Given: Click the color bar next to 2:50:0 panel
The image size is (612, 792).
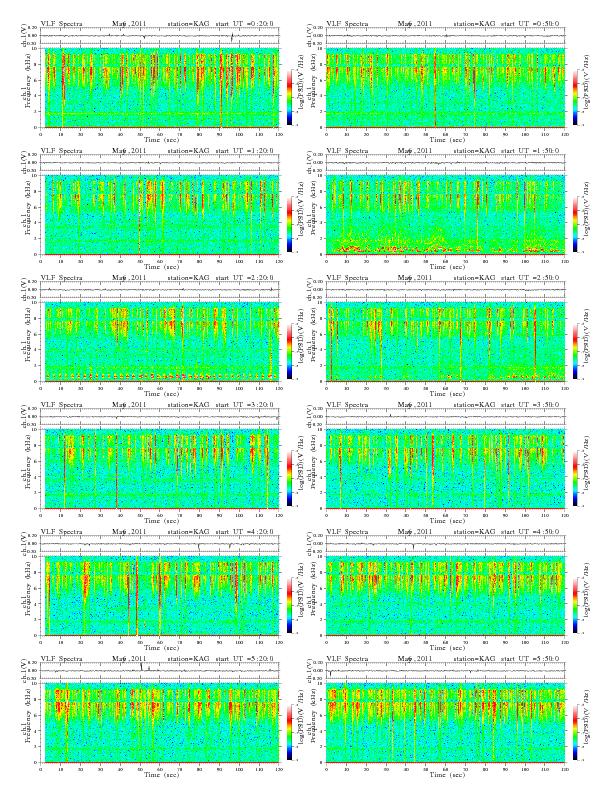Looking at the screenshot, I should [576, 351].
